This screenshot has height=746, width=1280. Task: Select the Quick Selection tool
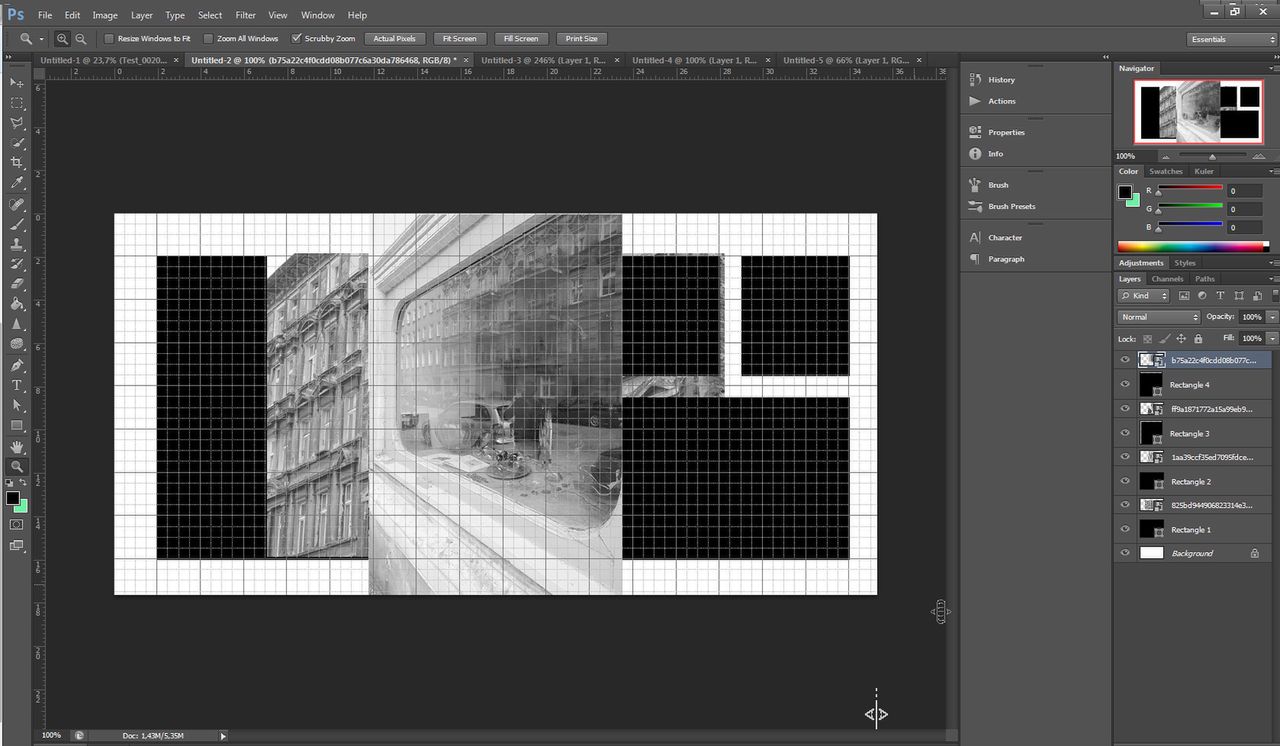click(x=17, y=143)
